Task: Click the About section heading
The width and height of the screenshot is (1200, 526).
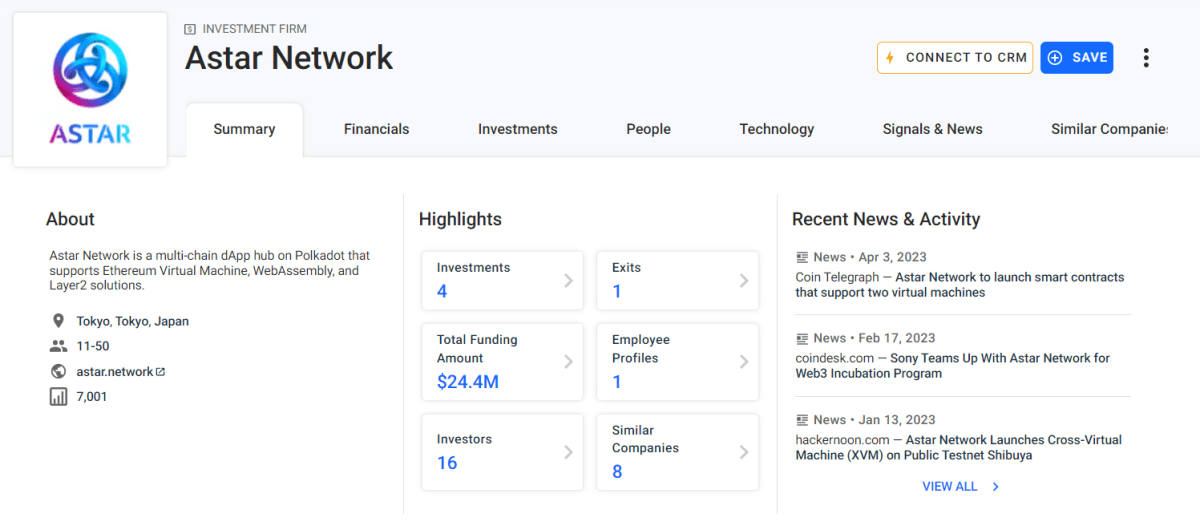Action: click(70, 219)
